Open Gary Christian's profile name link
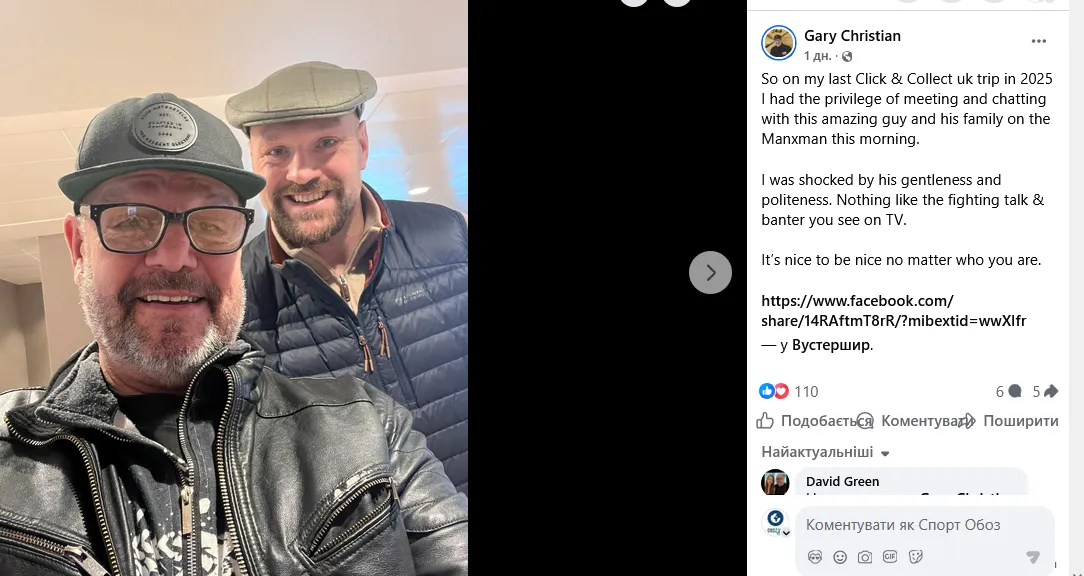The height and width of the screenshot is (576, 1084). coord(852,36)
